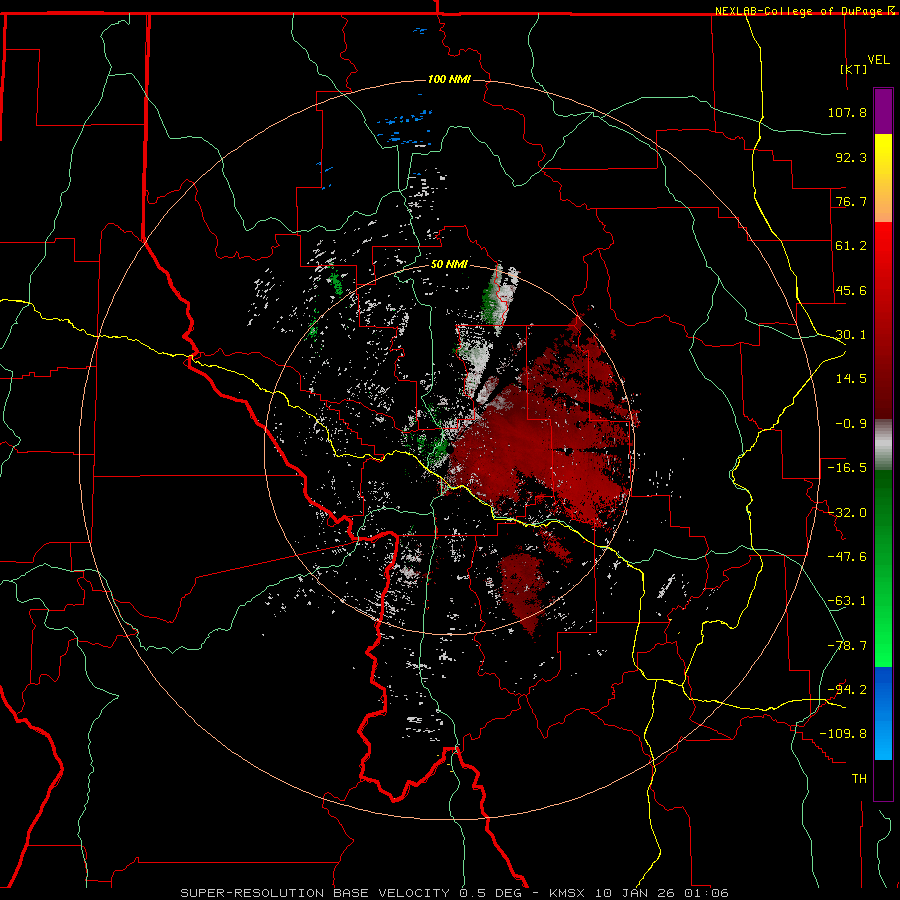Click the 100 NMI range ring label
900x900 pixels.
point(449,79)
